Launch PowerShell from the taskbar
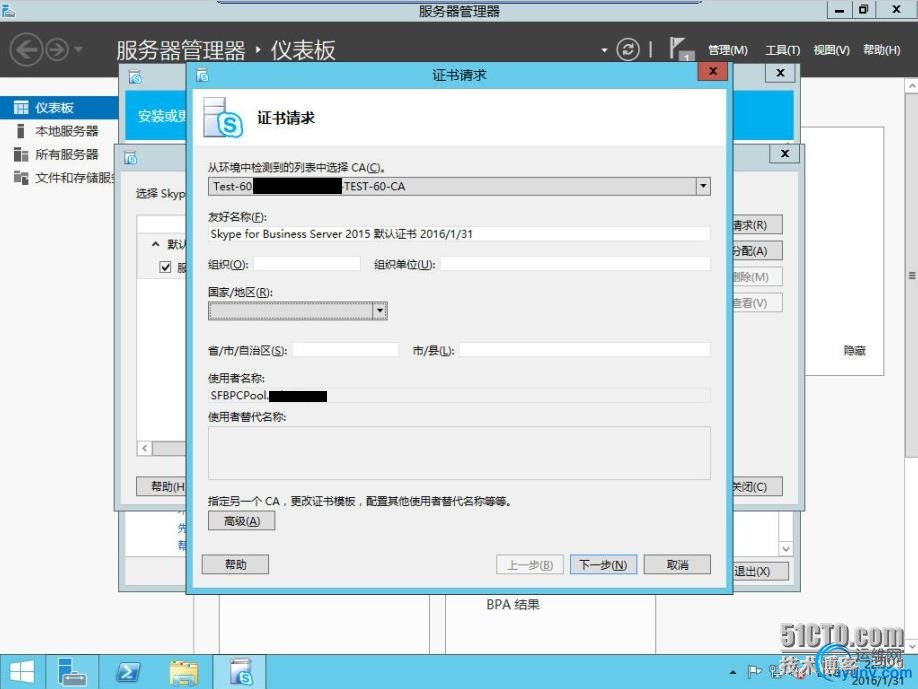 click(128, 672)
